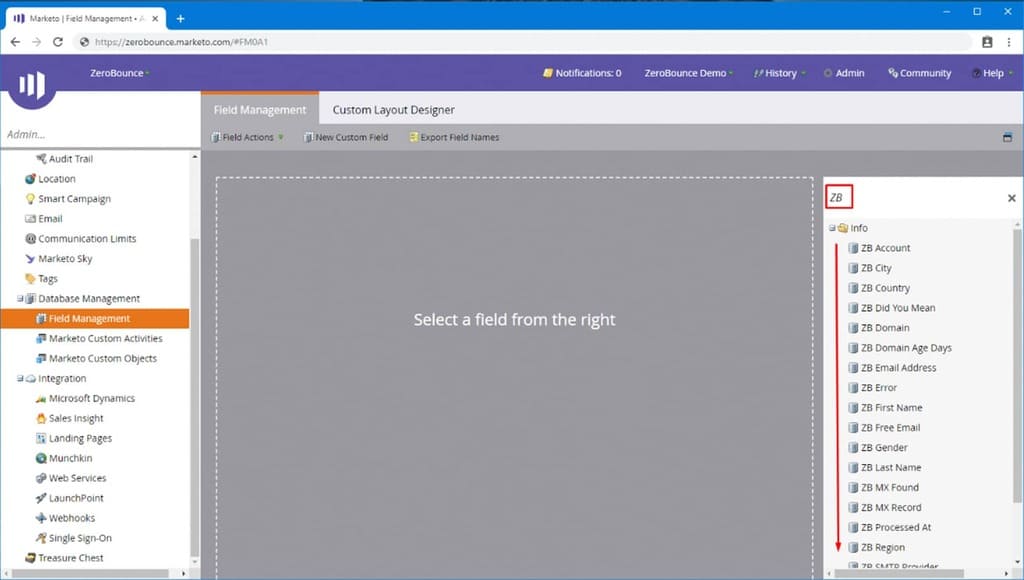Screen dimensions: 1024x580
Task: Click the window restore icon in toolbar
Action: click(x=1007, y=137)
